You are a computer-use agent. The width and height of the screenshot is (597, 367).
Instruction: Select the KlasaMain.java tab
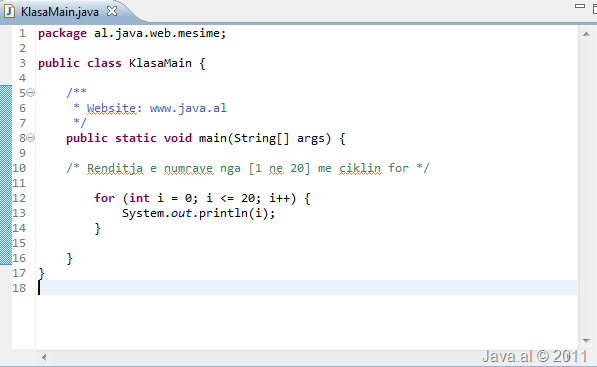tap(59, 12)
